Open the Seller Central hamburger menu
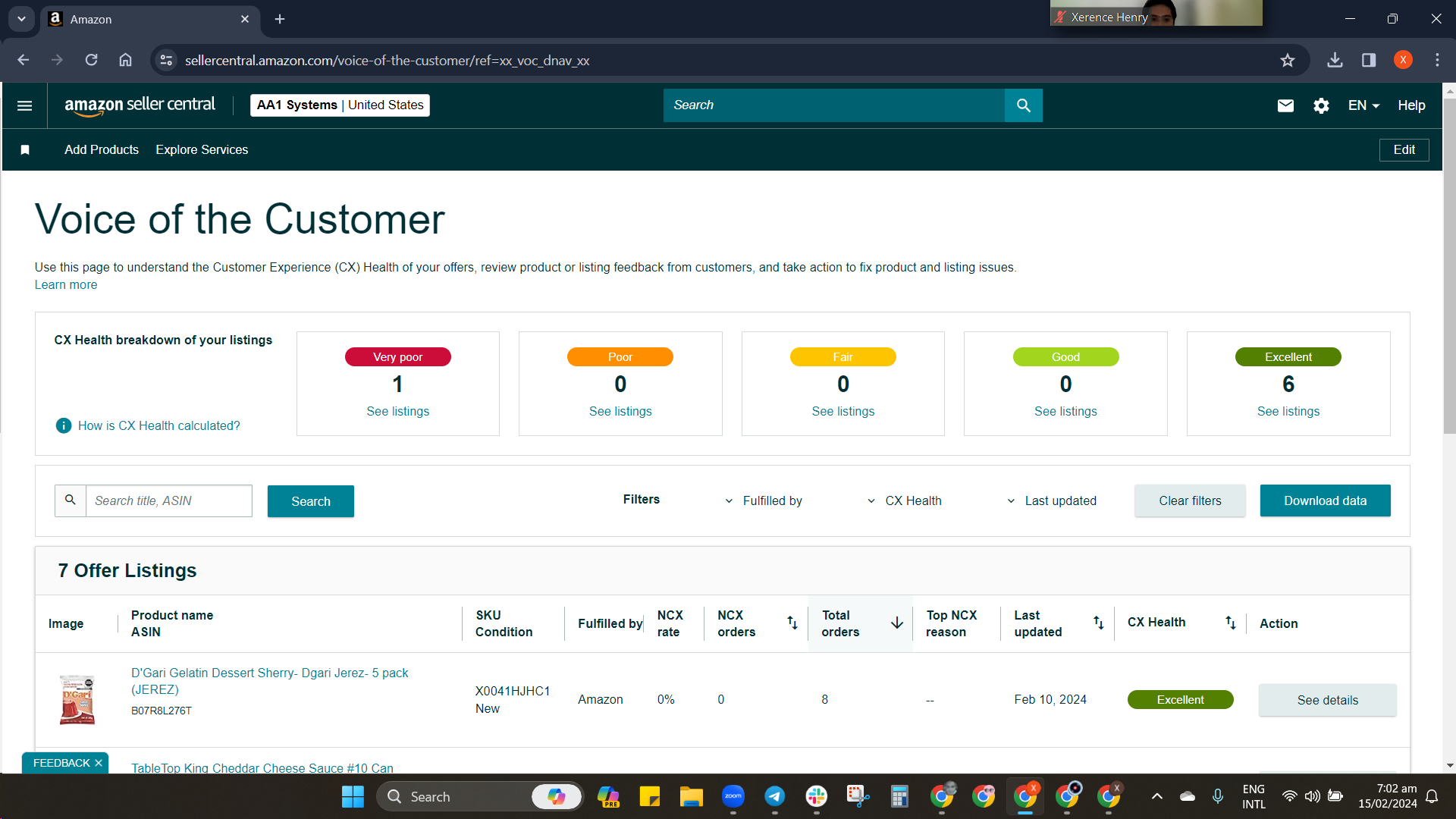The width and height of the screenshot is (1456, 819). pyautogui.click(x=24, y=105)
